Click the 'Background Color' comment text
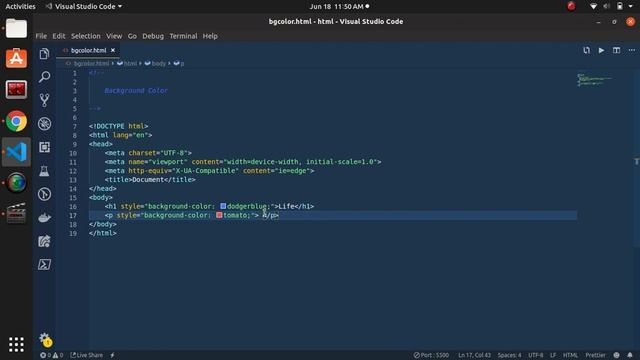This screenshot has width=640, height=360. tap(136, 91)
